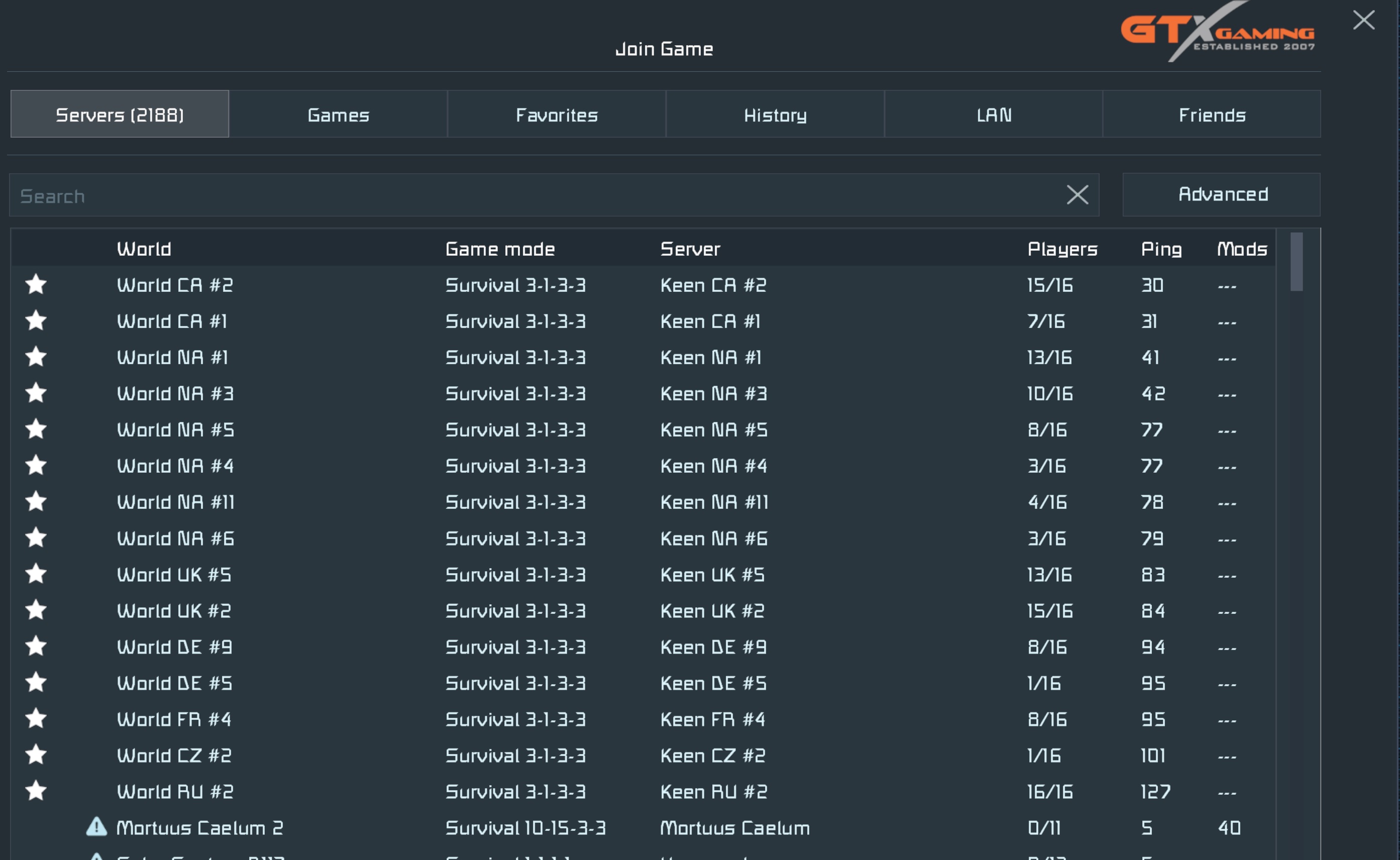Screen dimensions: 1400x860
Task: Toggle favorite star for World NA #1
Action: 36,357
